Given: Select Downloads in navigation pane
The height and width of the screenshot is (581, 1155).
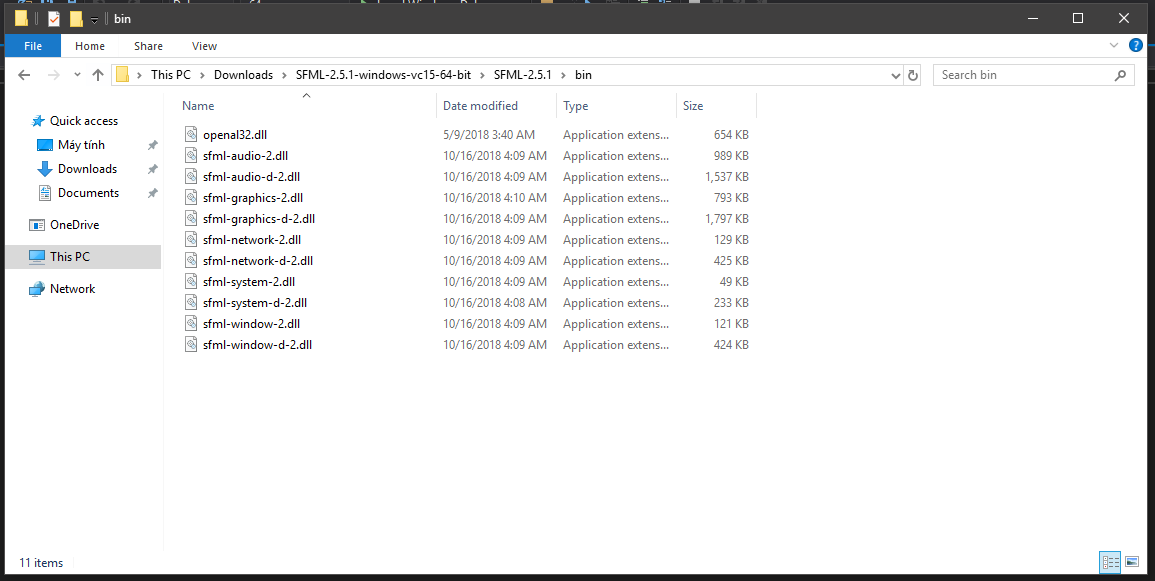Looking at the screenshot, I should click(87, 169).
